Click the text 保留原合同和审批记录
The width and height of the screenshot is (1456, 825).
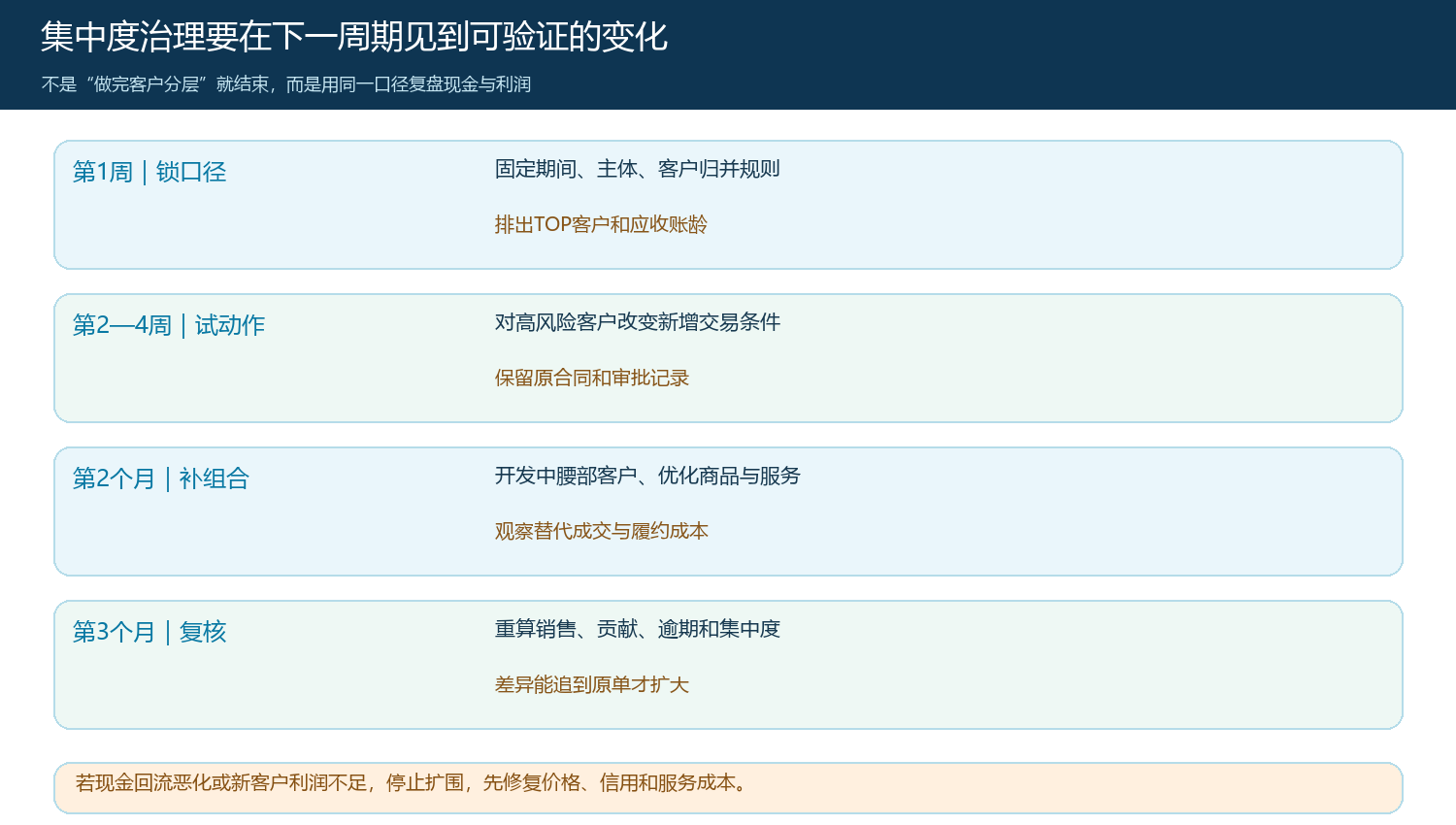[592, 378]
